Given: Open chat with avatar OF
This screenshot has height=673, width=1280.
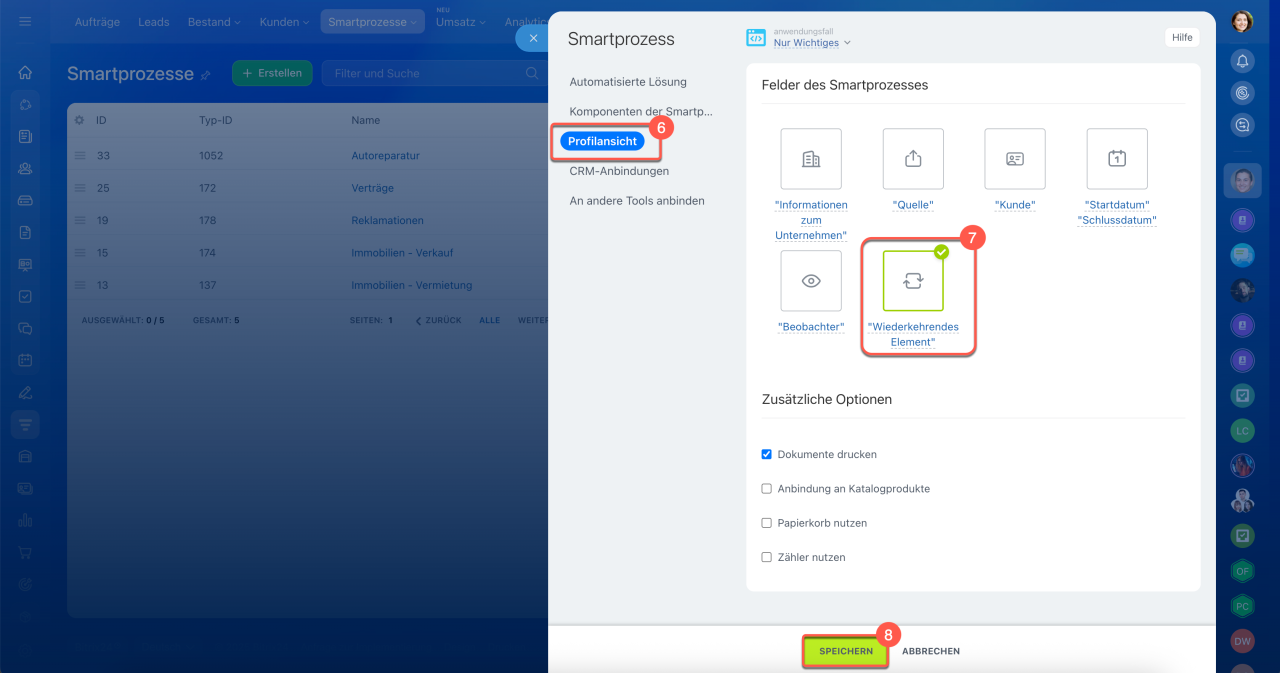Looking at the screenshot, I should (1242, 571).
